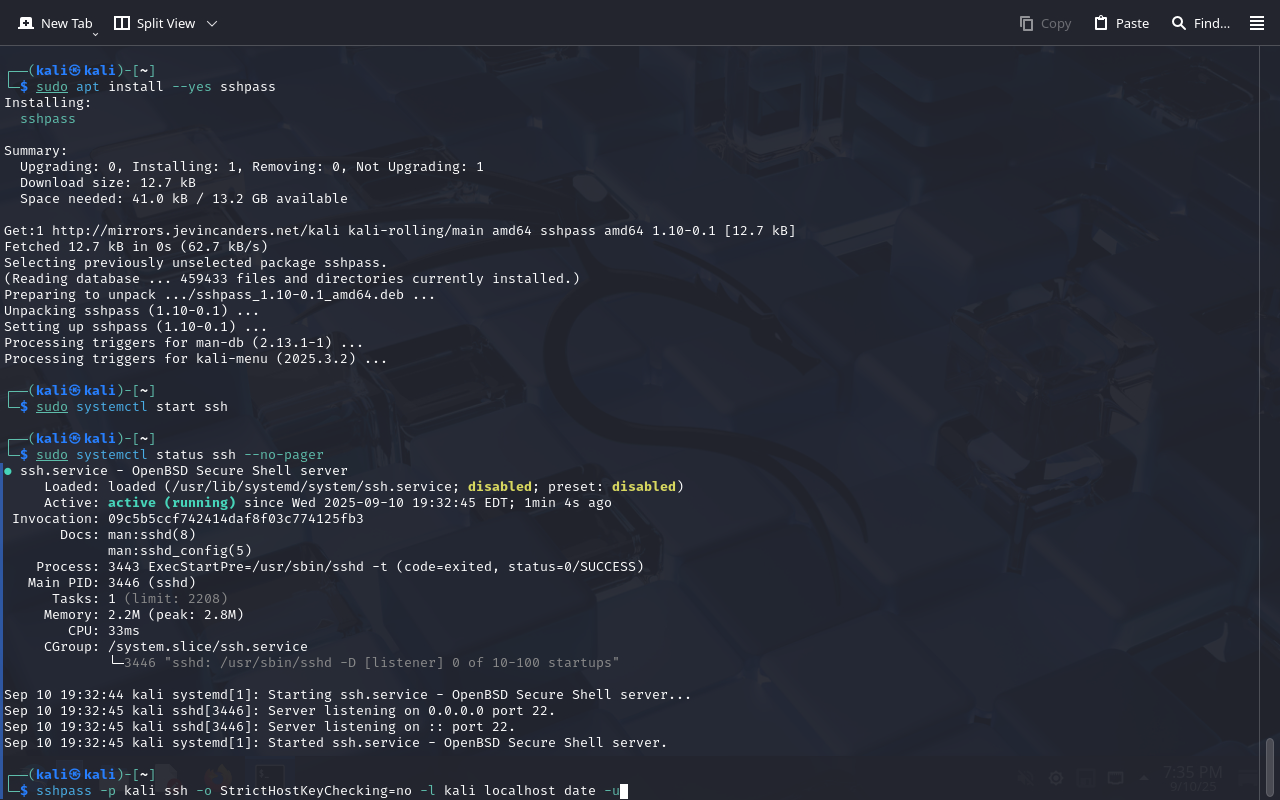Click the 'CPU: 33ms' line
1280x800 pixels.
(x=104, y=631)
